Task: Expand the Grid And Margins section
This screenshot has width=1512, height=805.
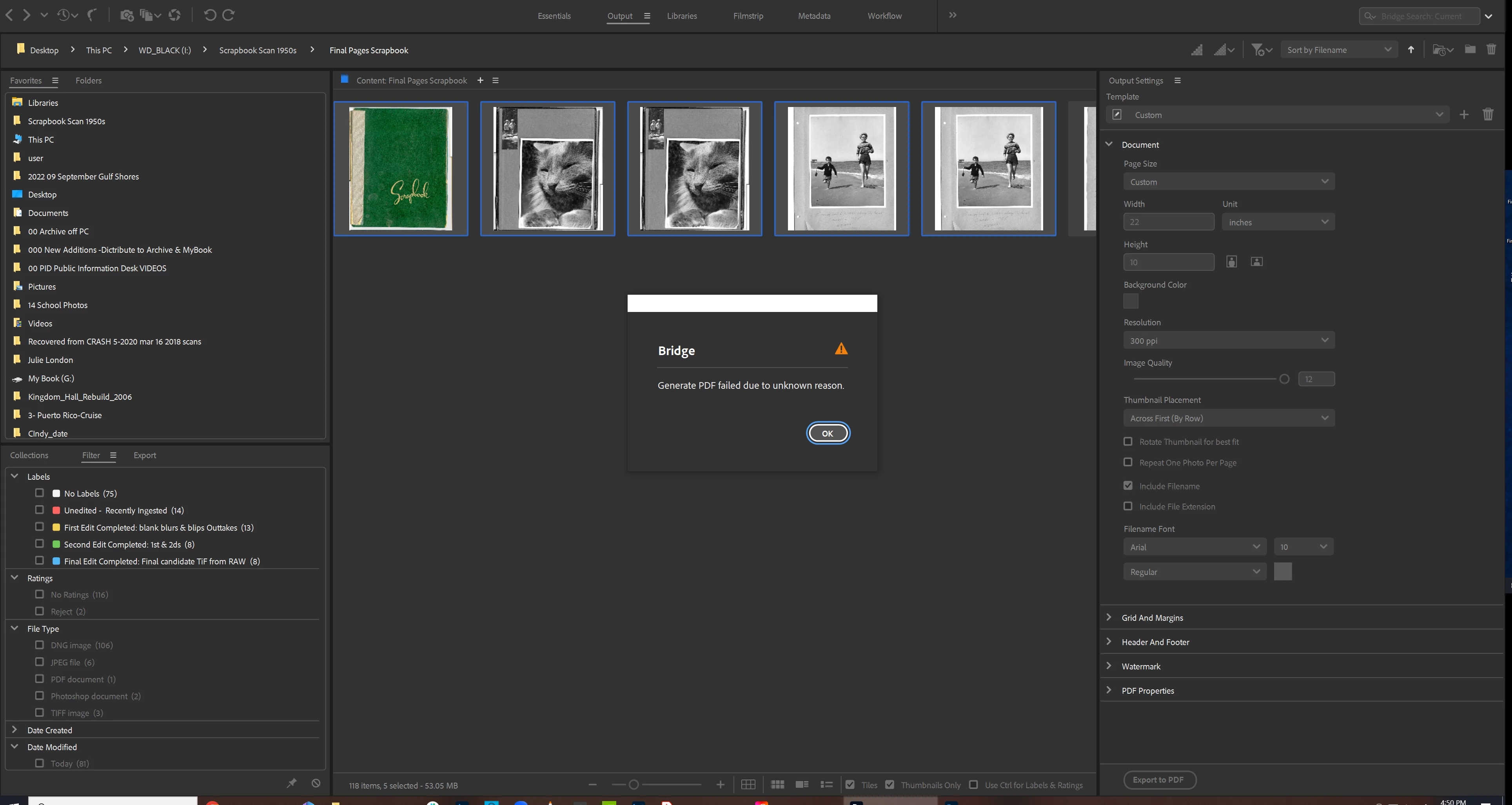Action: pyautogui.click(x=1152, y=618)
